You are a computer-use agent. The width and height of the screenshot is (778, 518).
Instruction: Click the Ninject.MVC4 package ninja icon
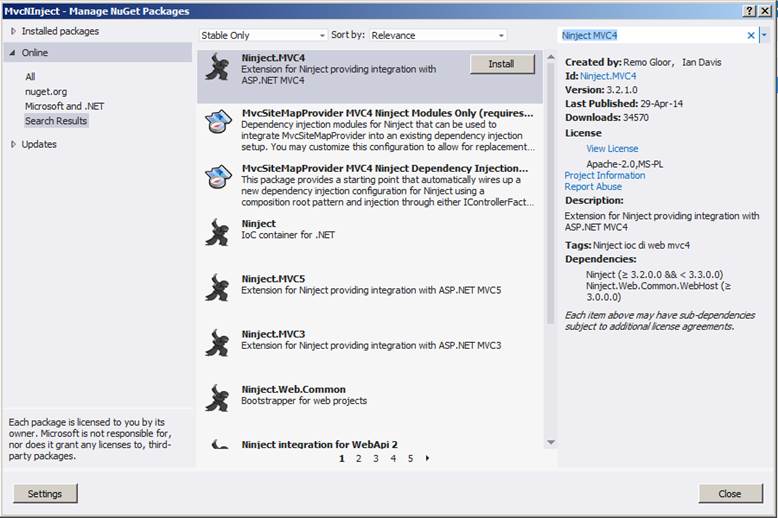tap(218, 67)
